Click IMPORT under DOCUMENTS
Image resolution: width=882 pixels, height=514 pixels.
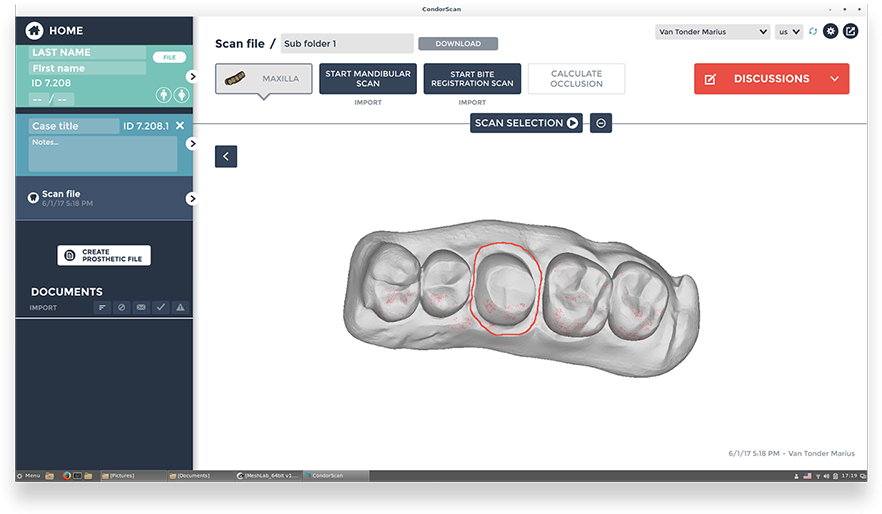click(43, 308)
